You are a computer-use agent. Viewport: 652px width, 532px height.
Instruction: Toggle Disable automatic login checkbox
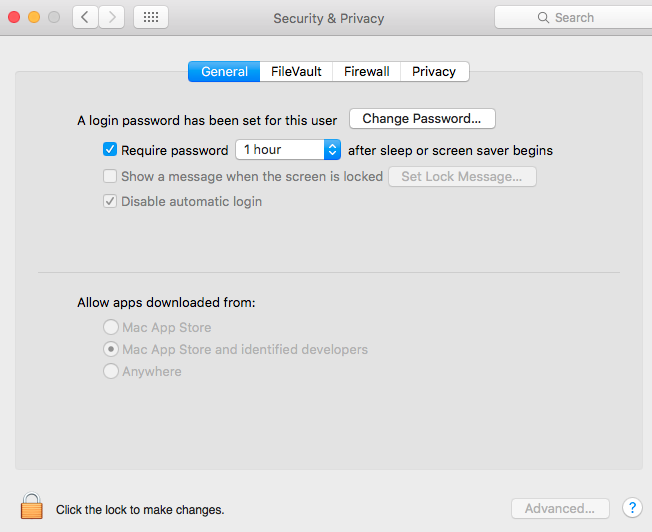tap(110, 201)
